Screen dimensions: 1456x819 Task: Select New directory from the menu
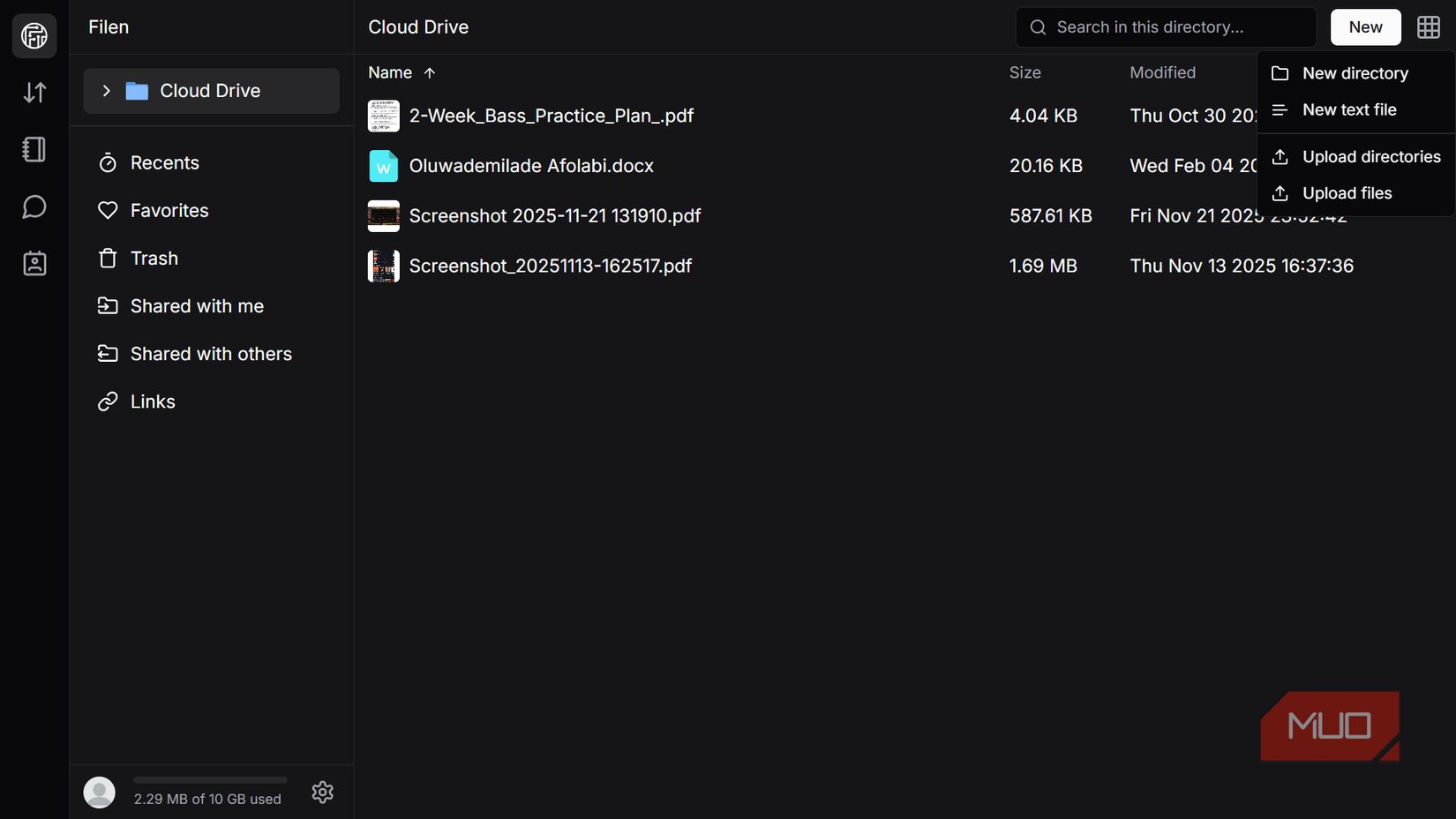(x=1355, y=73)
